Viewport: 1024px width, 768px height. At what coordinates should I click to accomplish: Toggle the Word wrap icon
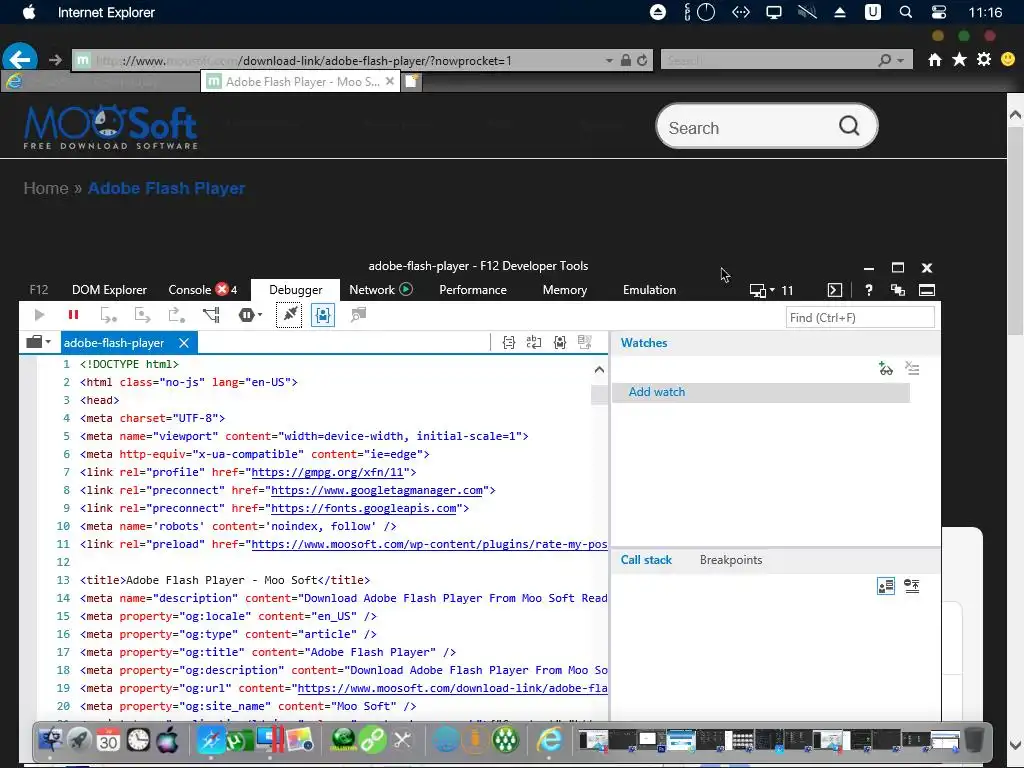[x=534, y=342]
